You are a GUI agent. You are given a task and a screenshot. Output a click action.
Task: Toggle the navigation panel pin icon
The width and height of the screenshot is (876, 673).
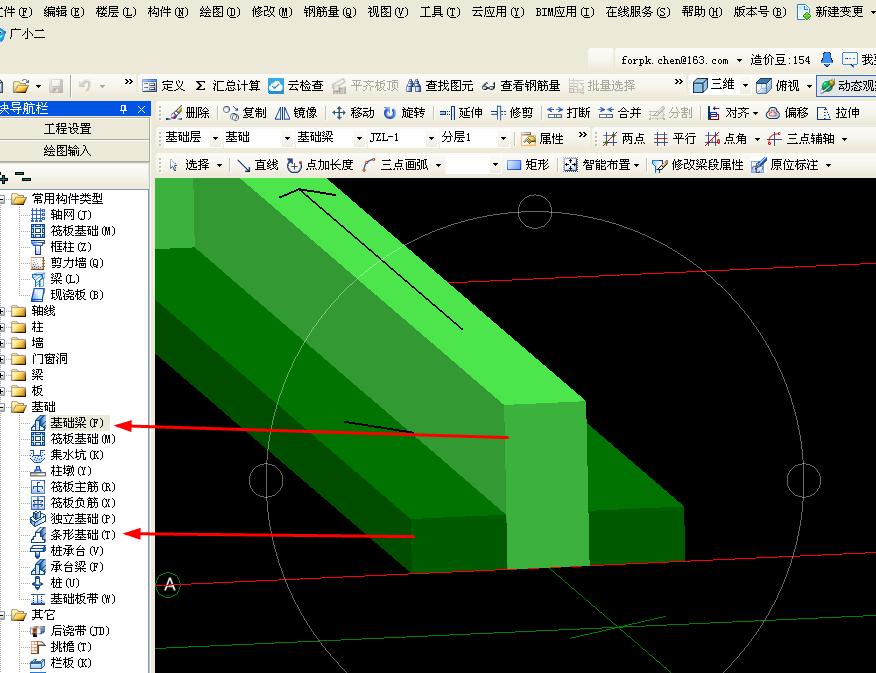(x=123, y=108)
